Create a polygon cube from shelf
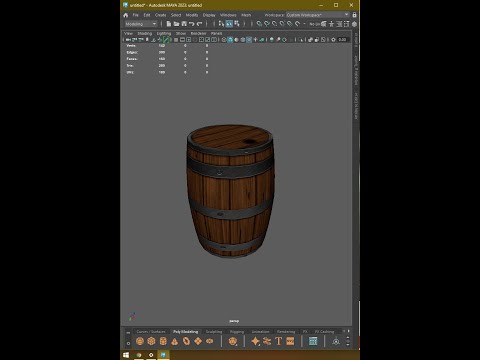Screen dimensions: 480x360 [151, 341]
